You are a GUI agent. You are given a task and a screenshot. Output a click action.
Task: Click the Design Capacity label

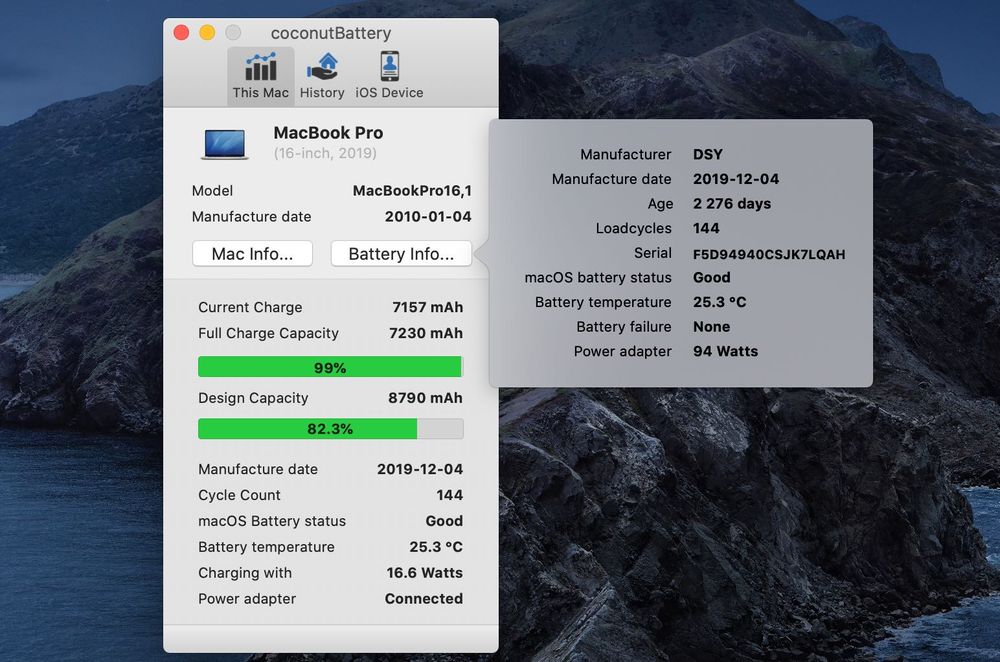coord(253,398)
